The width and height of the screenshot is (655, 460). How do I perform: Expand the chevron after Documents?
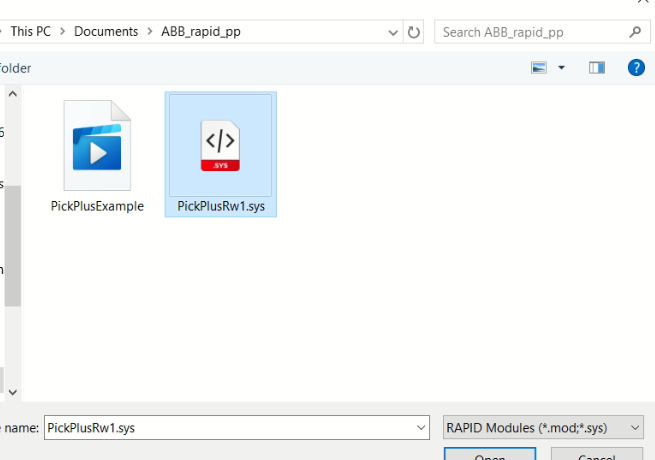pyautogui.click(x=150, y=31)
